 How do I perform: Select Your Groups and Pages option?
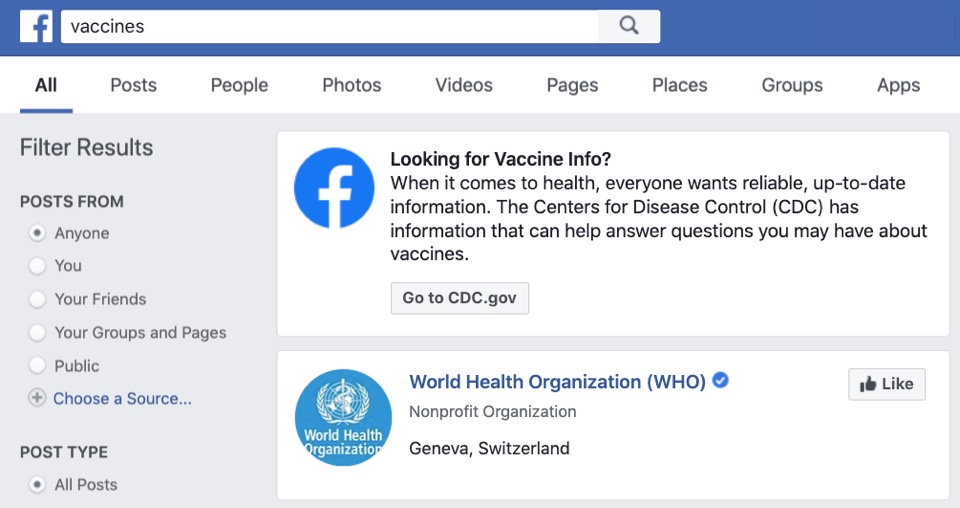point(37,332)
